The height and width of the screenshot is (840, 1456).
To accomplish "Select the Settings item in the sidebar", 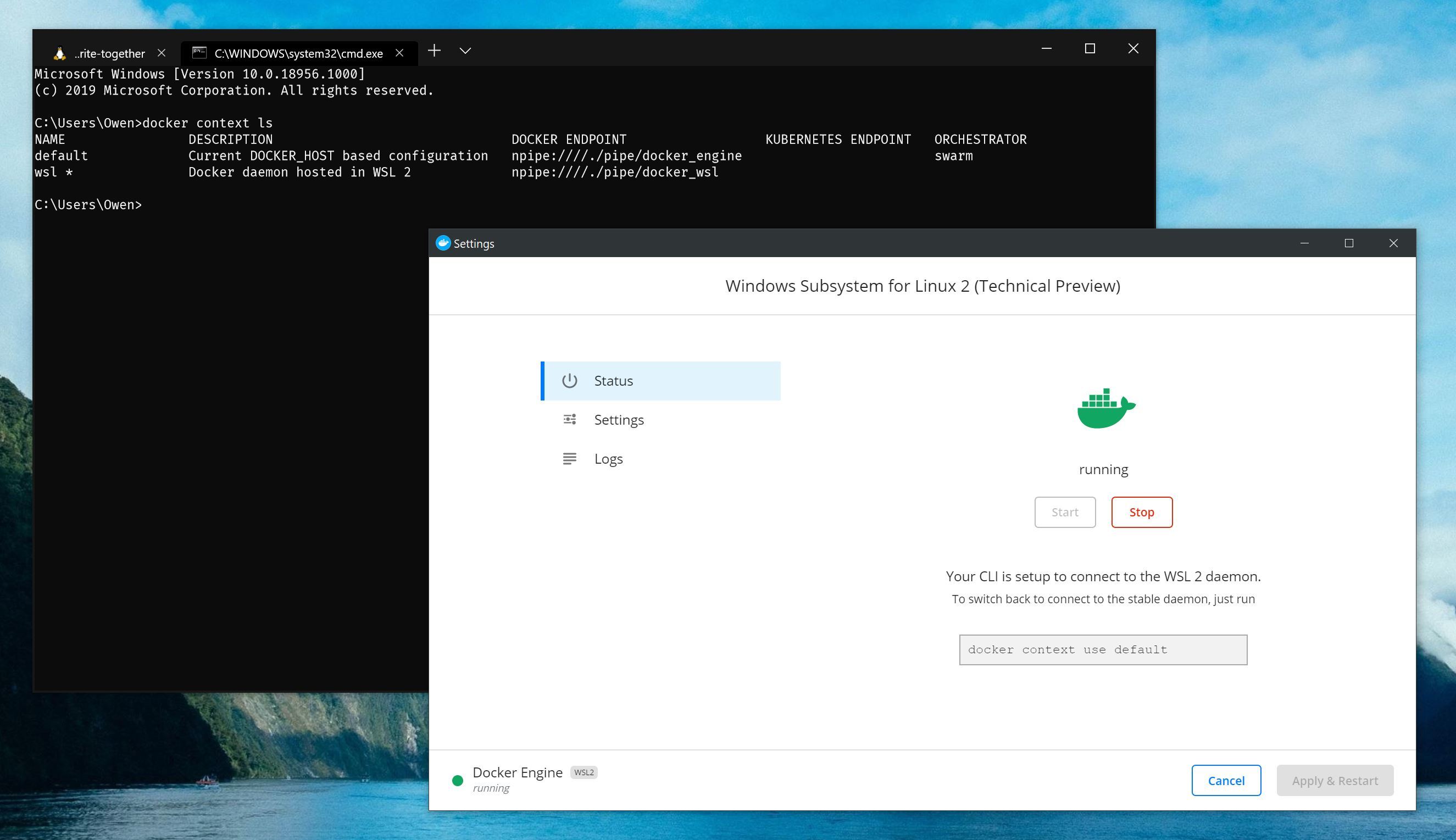I will [x=619, y=420].
